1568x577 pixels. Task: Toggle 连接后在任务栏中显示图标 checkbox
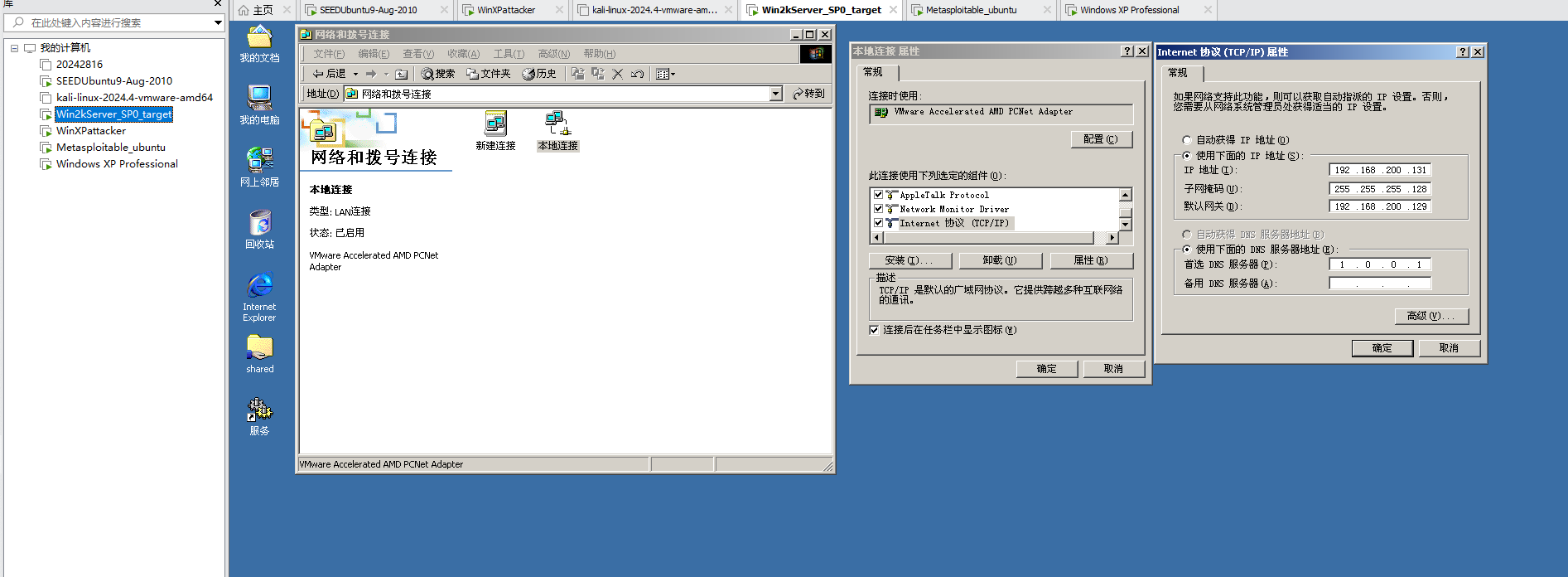point(874,330)
